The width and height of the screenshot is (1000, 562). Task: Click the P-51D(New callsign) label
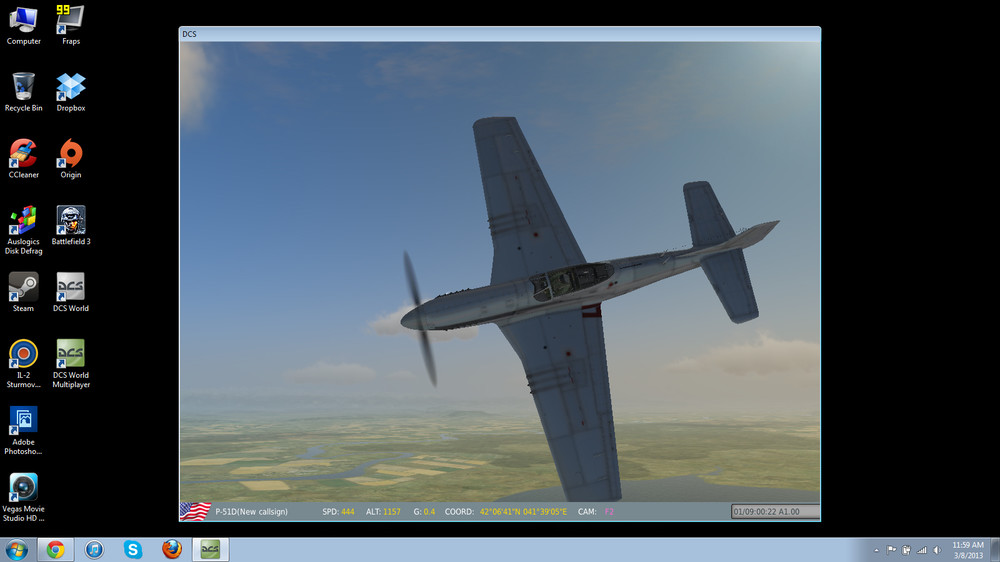251,512
